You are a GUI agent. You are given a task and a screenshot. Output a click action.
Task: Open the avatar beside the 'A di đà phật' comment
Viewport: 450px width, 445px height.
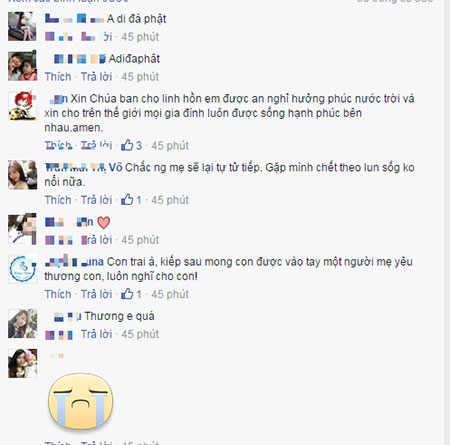pos(22,26)
